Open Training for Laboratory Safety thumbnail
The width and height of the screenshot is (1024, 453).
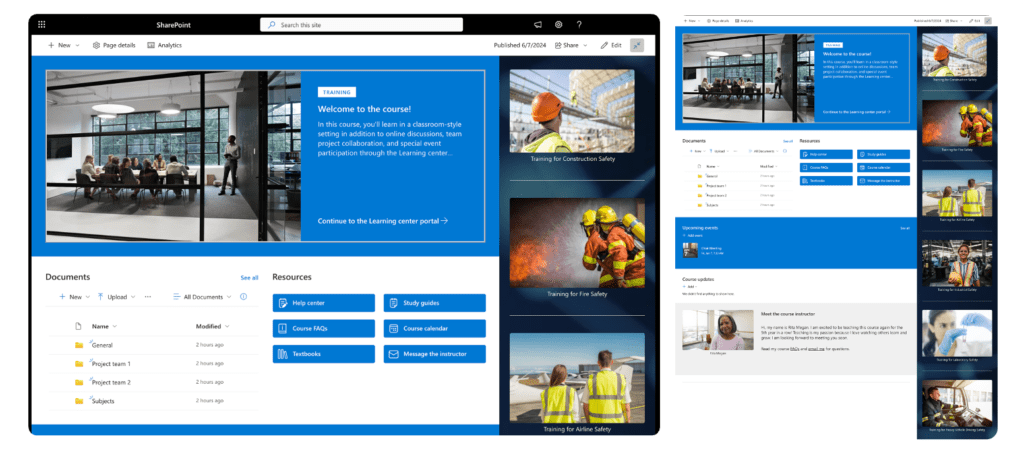pos(957,333)
